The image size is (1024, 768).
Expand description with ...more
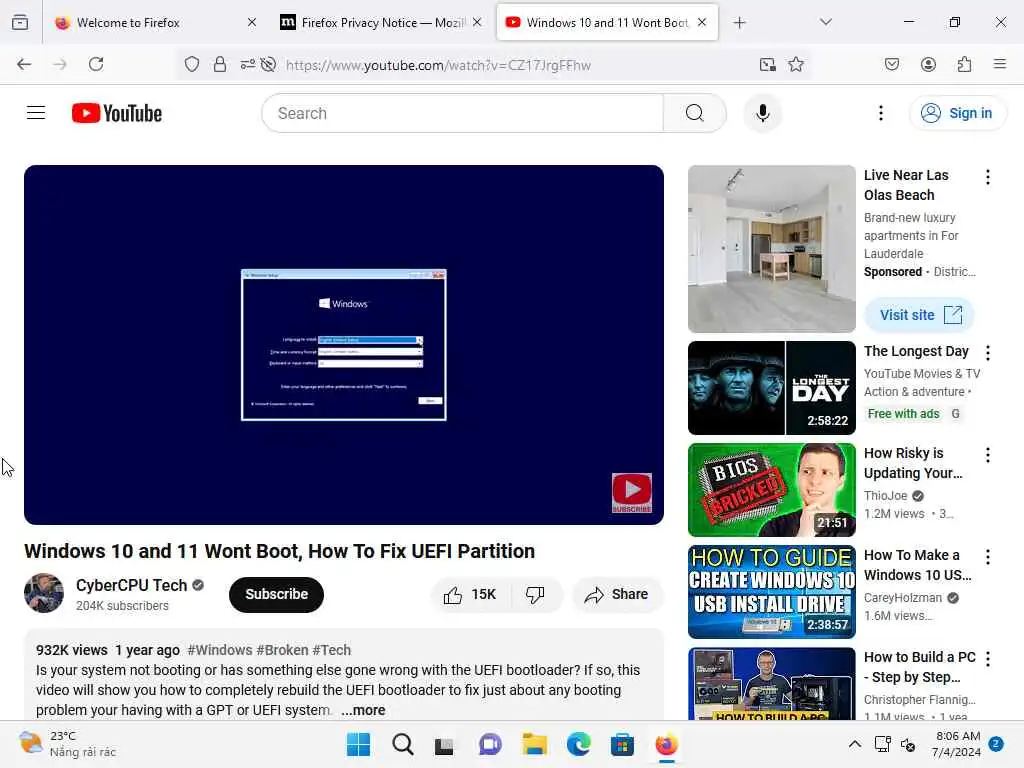pos(363,710)
